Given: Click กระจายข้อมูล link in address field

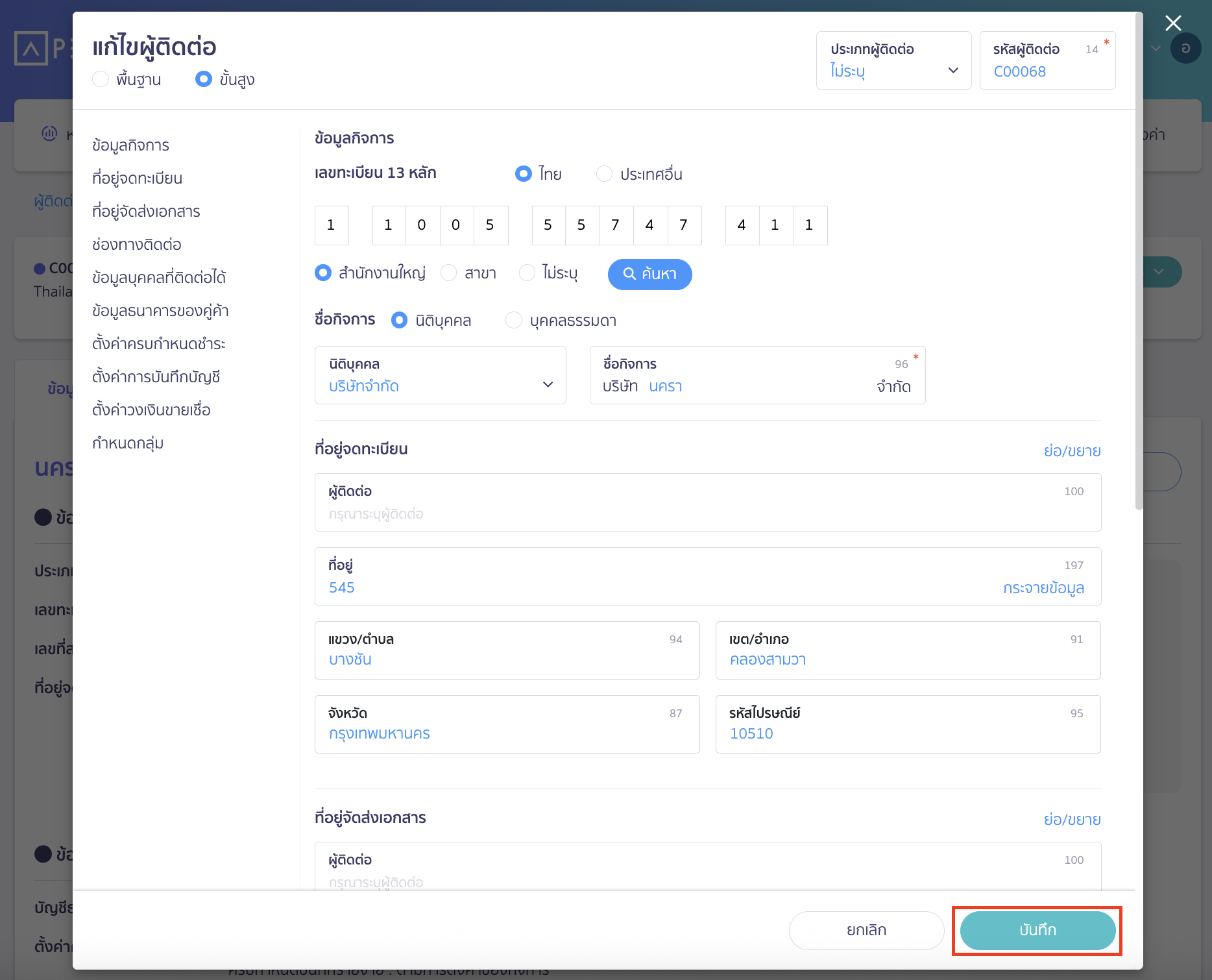Looking at the screenshot, I should [x=1043, y=588].
